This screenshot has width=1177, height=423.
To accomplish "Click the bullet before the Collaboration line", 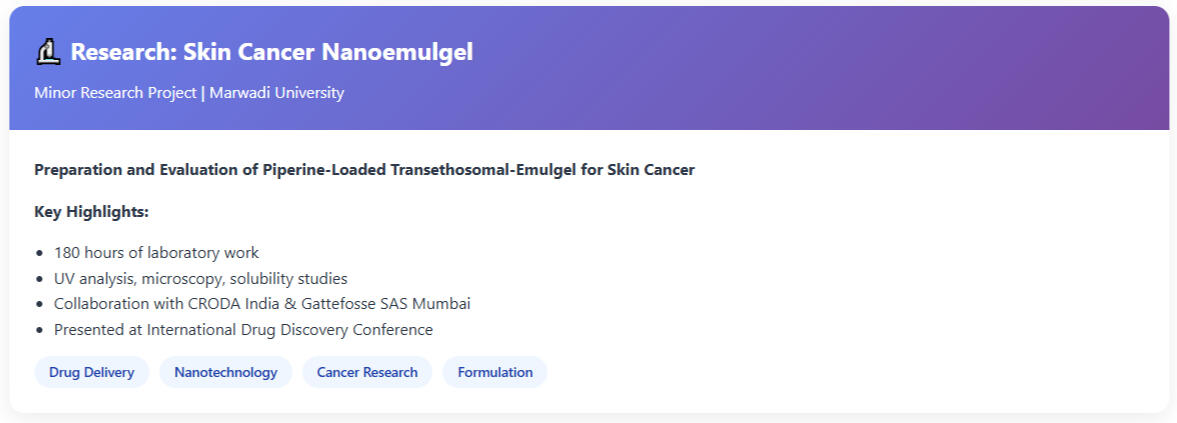I will point(39,304).
